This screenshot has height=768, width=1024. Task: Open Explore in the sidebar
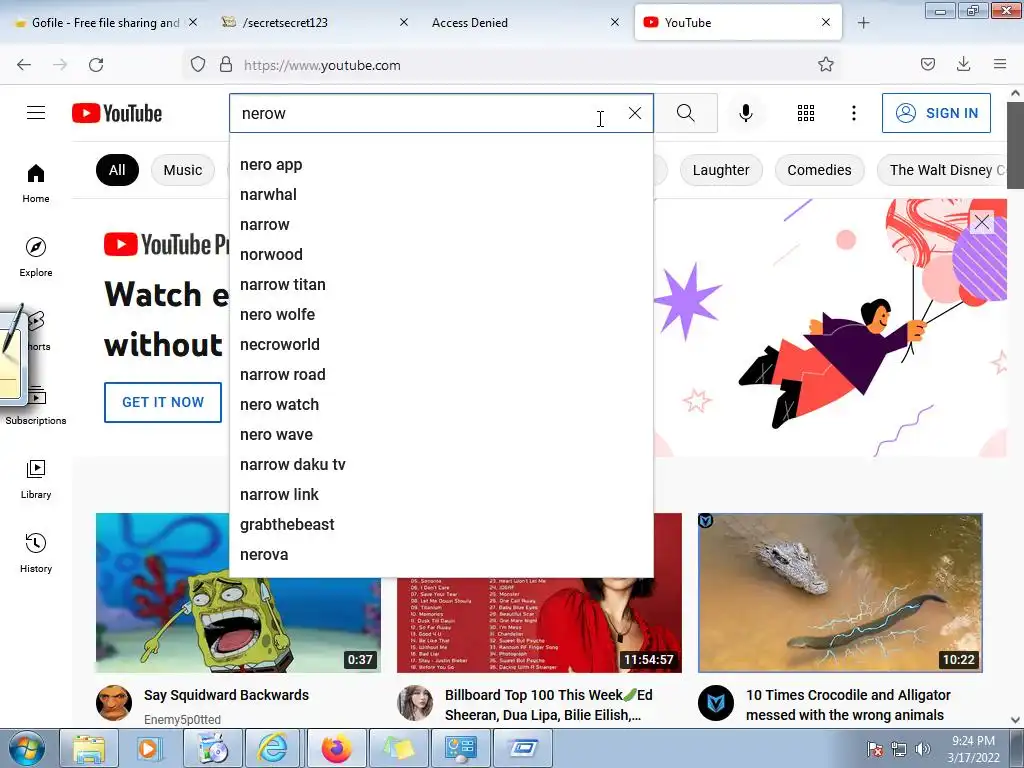pyautogui.click(x=36, y=257)
